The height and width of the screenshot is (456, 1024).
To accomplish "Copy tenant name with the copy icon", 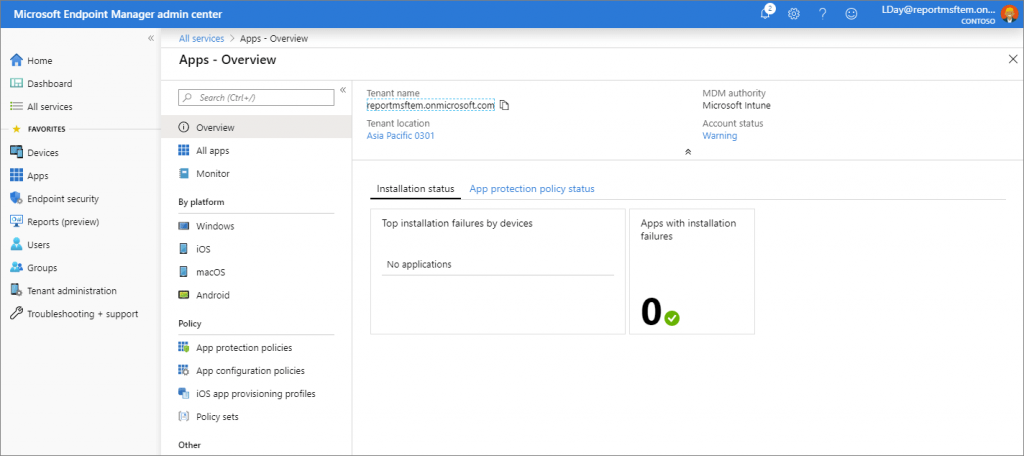I will [504, 105].
